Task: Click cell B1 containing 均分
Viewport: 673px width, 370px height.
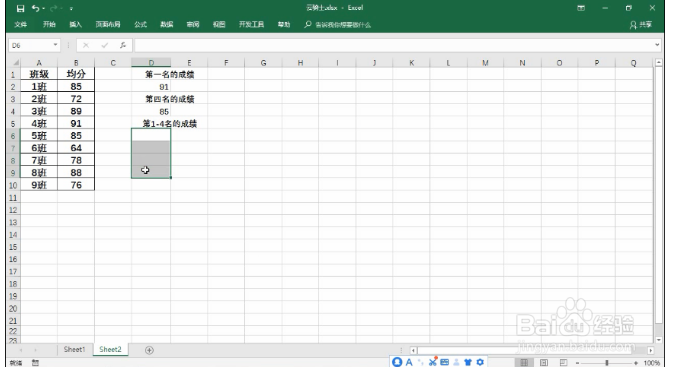Action: pyautogui.click(x=76, y=74)
